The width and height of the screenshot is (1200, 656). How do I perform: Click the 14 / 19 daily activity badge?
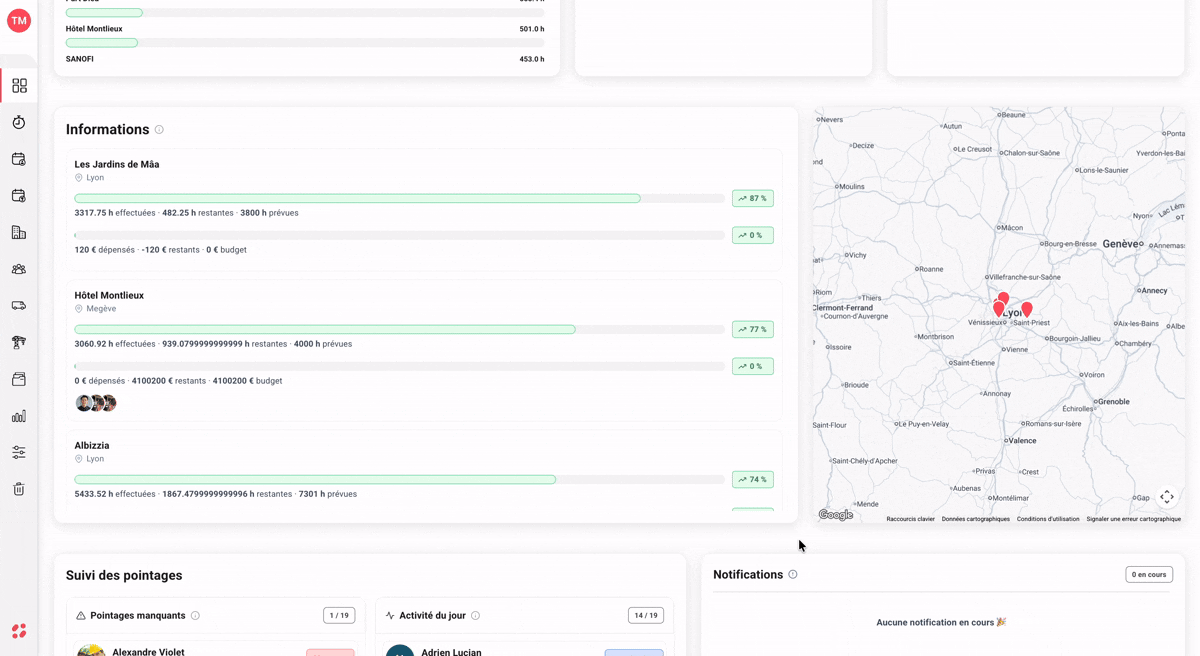(x=646, y=616)
